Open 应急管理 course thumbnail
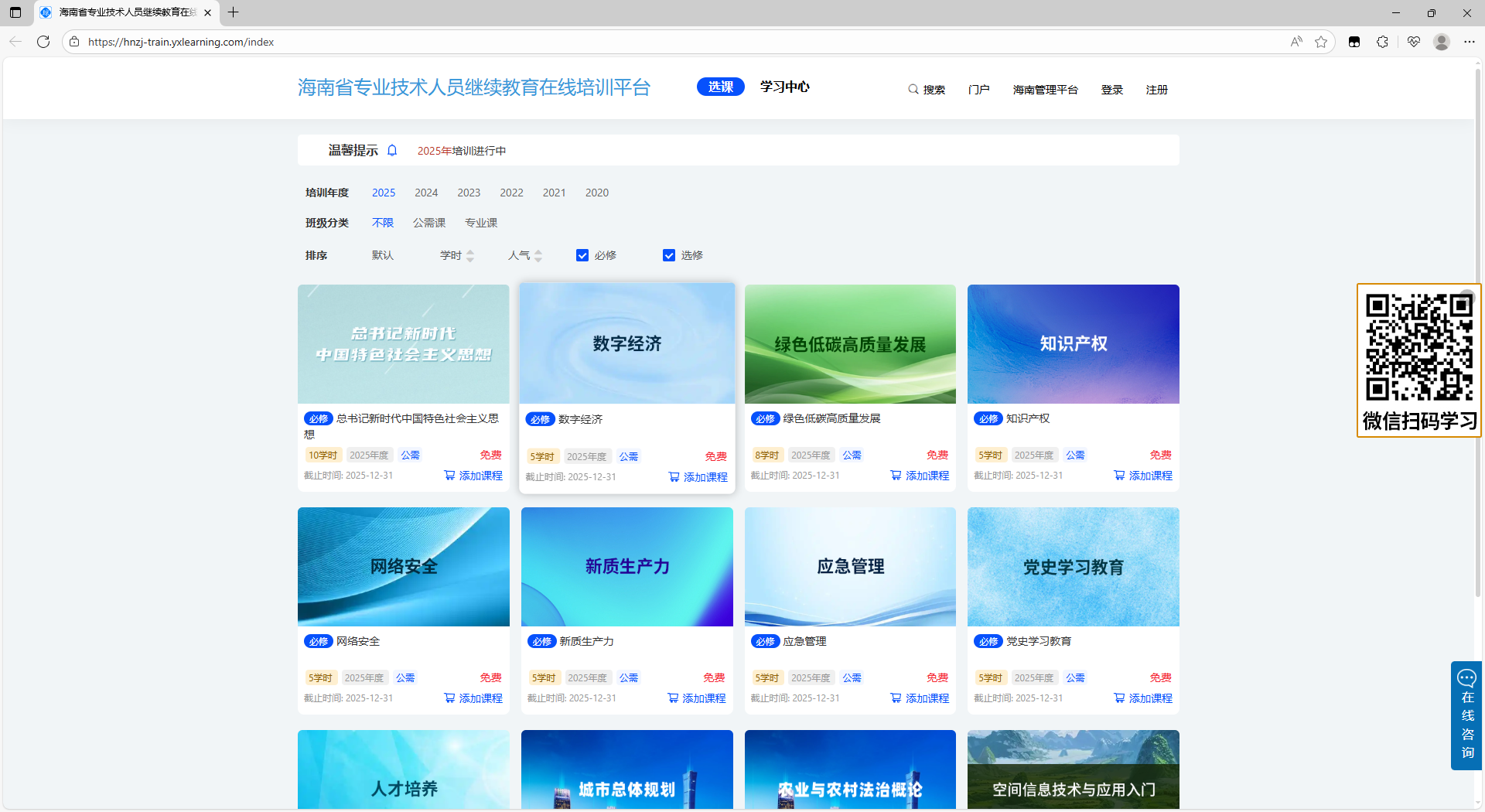This screenshot has width=1485, height=812. click(x=850, y=567)
